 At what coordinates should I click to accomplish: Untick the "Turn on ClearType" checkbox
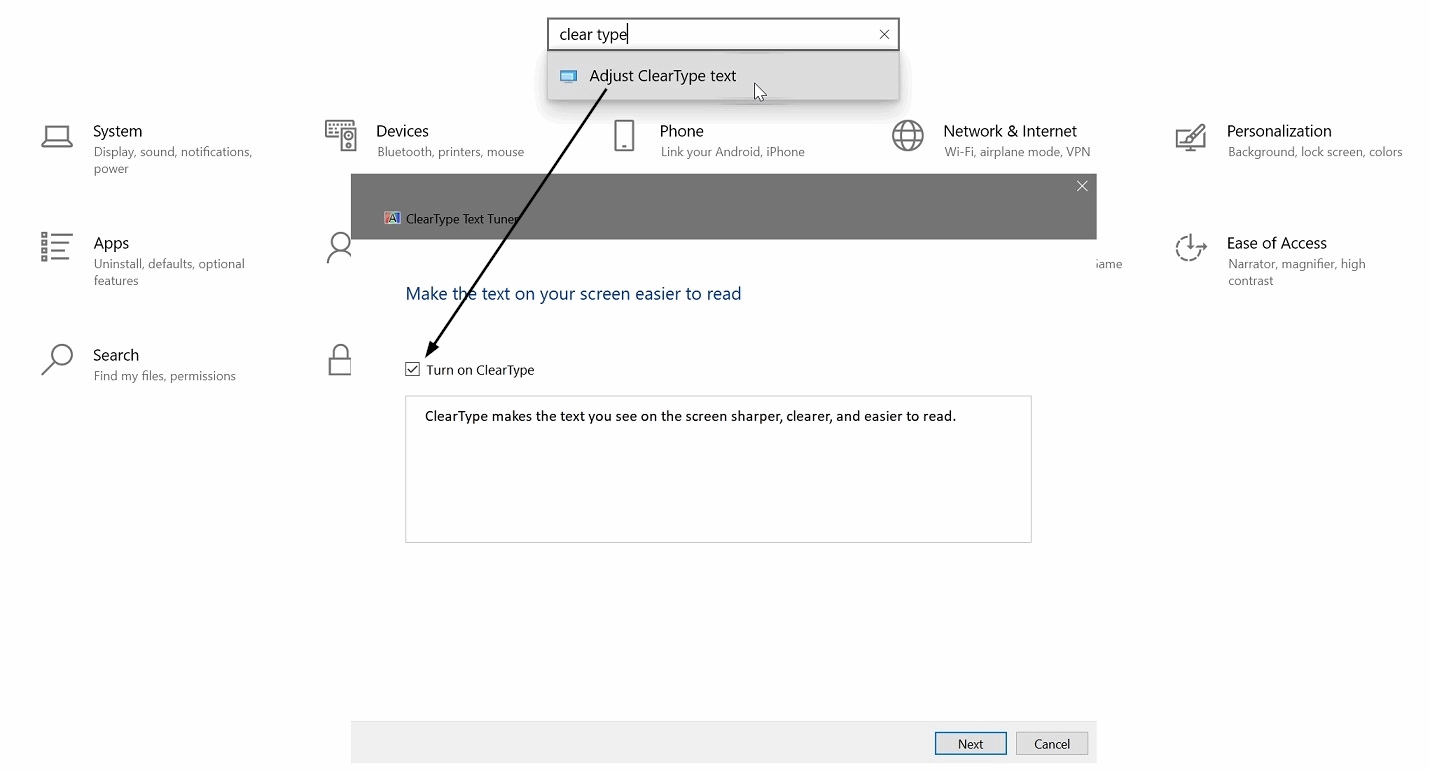click(412, 370)
